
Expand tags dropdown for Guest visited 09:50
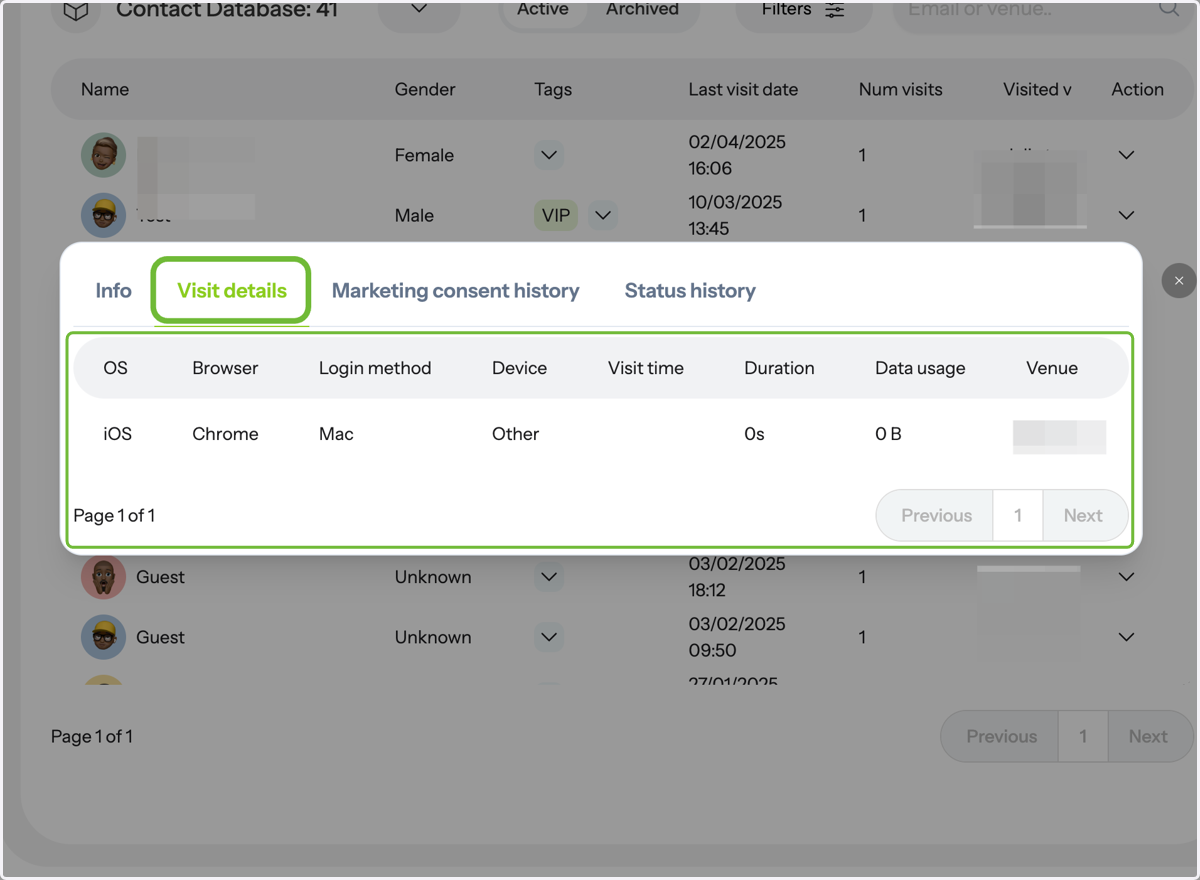point(548,637)
